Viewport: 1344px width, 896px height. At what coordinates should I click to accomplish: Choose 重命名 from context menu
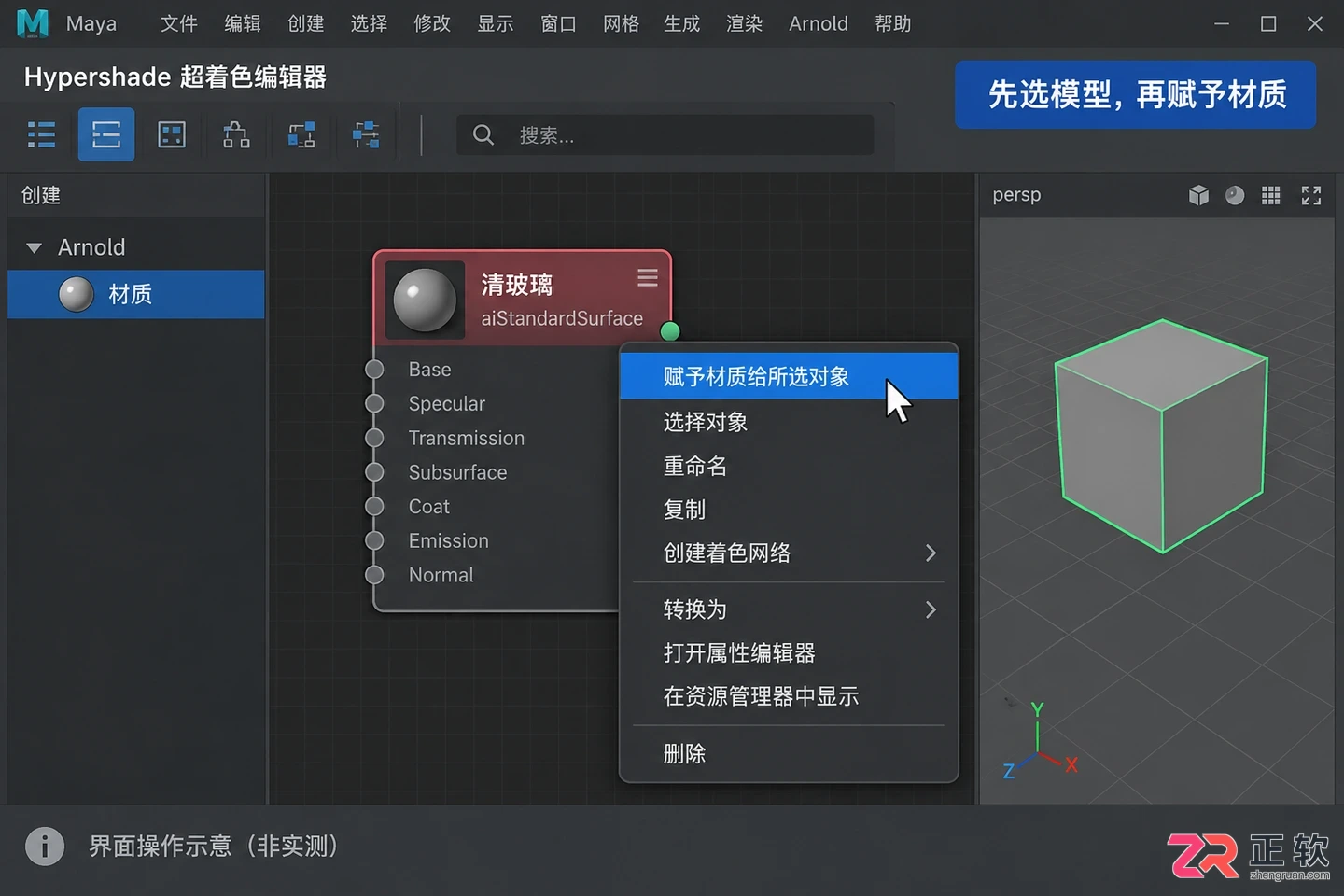click(x=789, y=466)
